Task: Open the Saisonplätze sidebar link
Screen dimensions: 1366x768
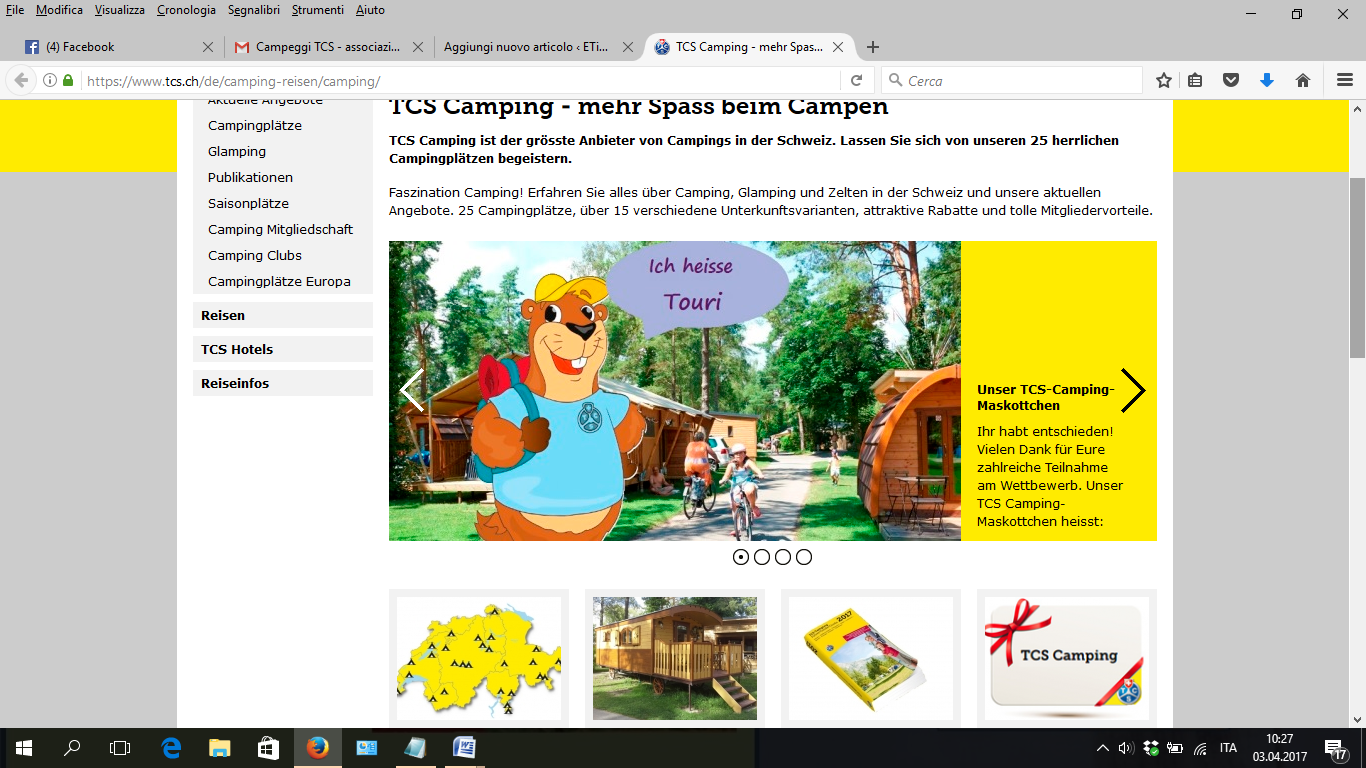Action: pos(248,204)
